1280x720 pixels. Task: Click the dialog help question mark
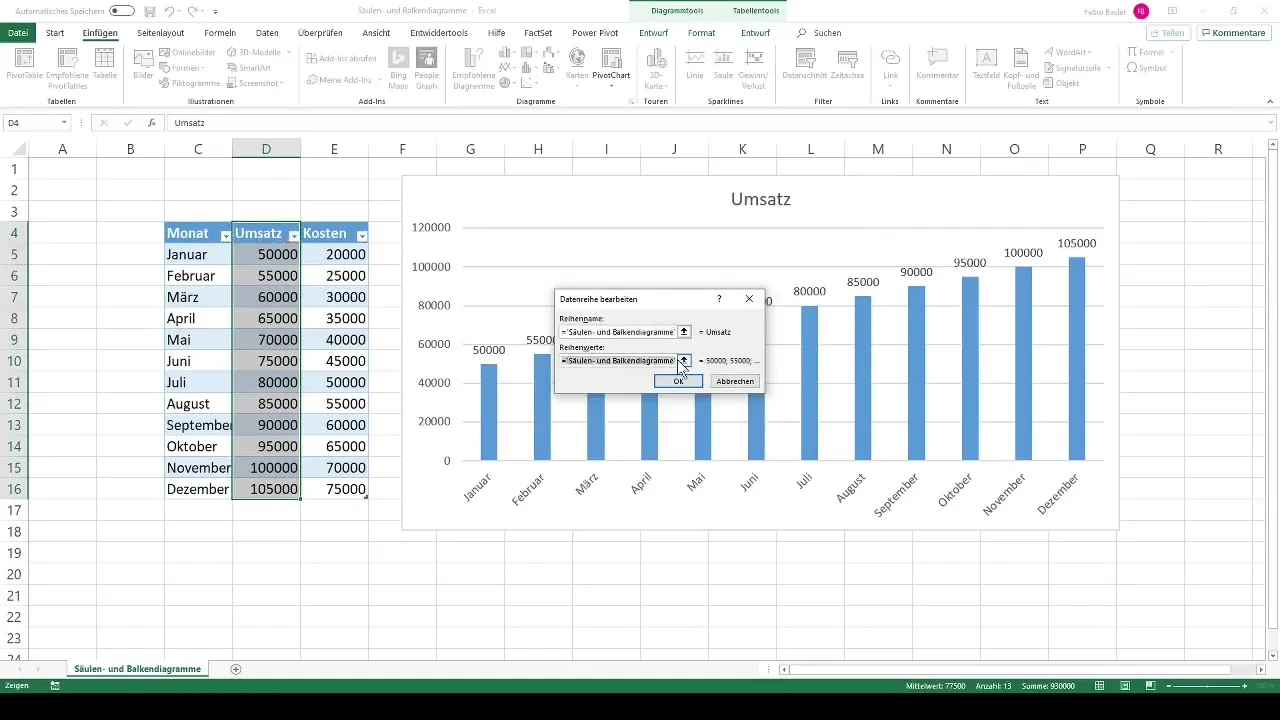point(720,299)
